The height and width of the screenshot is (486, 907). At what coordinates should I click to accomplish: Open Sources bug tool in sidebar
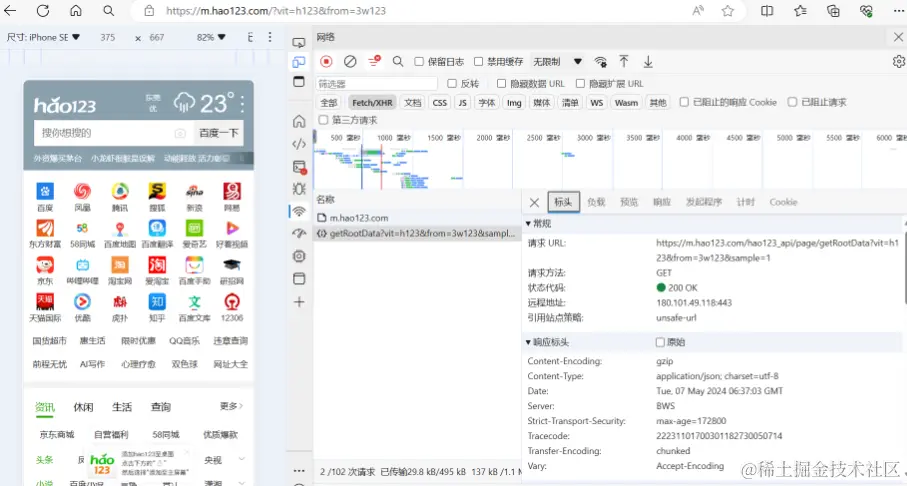pos(299,189)
